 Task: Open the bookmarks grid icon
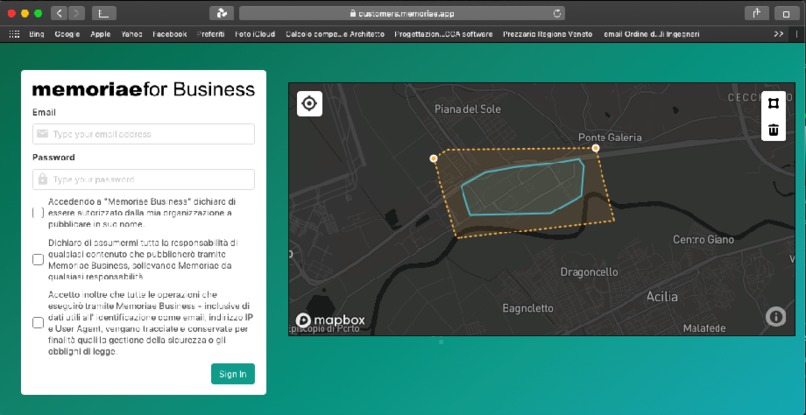14,34
